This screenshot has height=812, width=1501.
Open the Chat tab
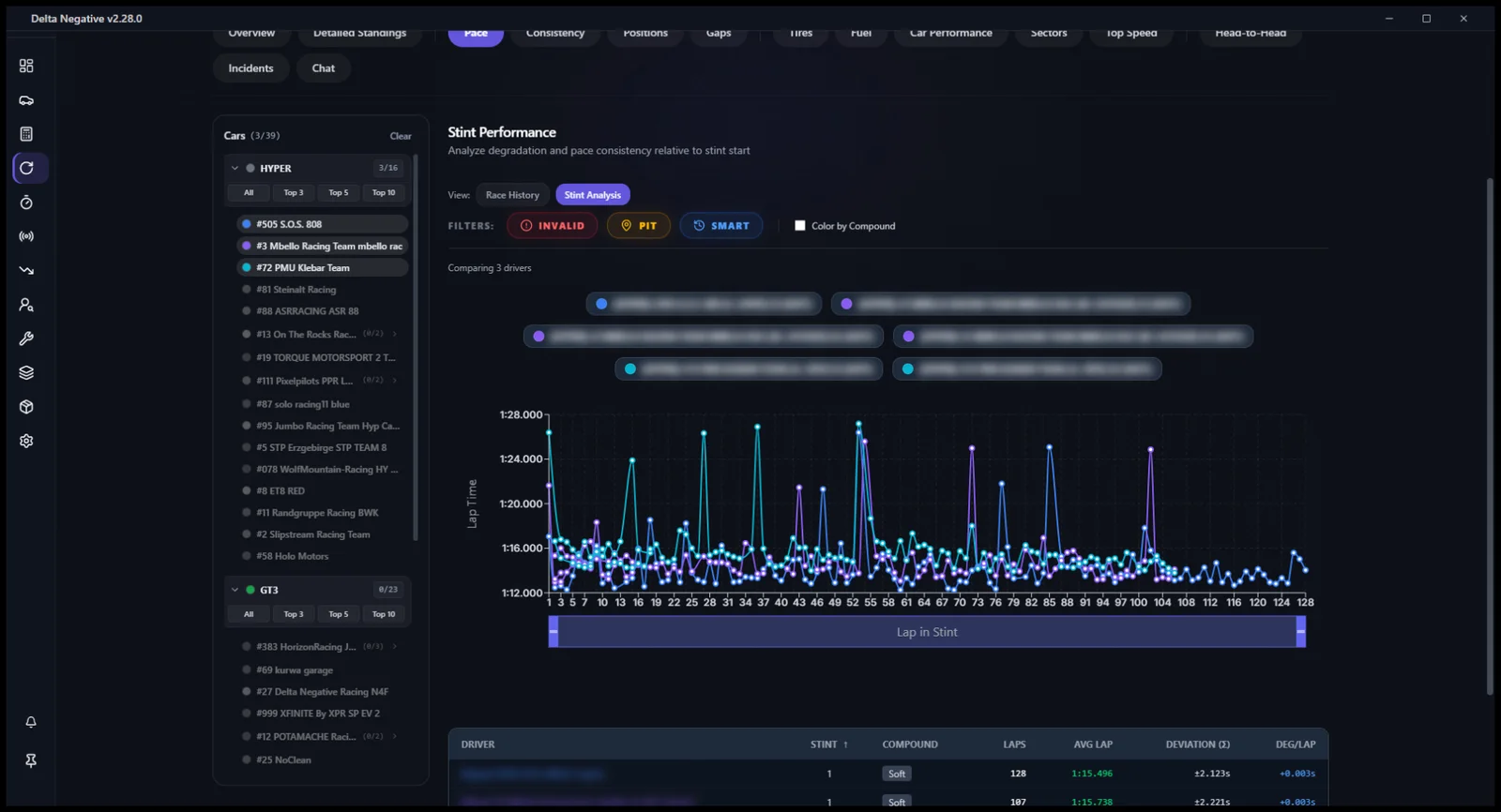coord(324,68)
